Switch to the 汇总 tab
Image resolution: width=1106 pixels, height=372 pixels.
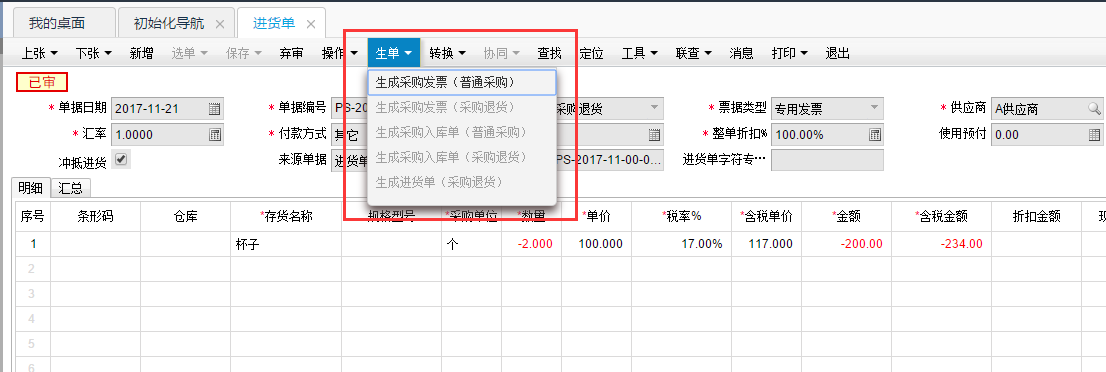(71, 188)
